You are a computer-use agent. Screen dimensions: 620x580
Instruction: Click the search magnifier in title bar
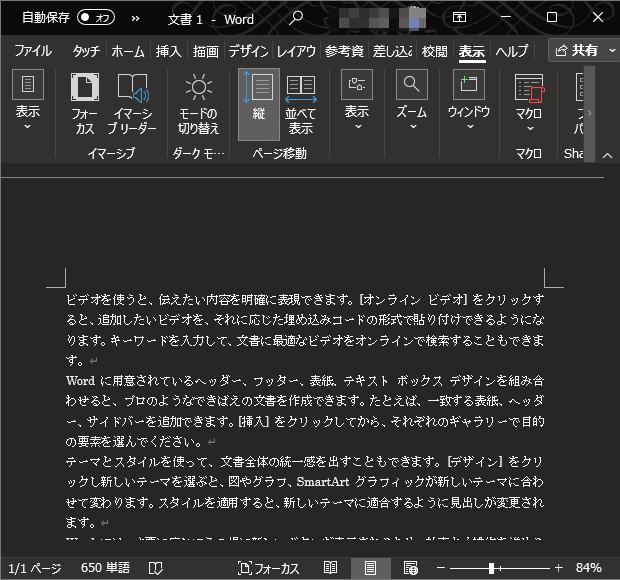296,18
